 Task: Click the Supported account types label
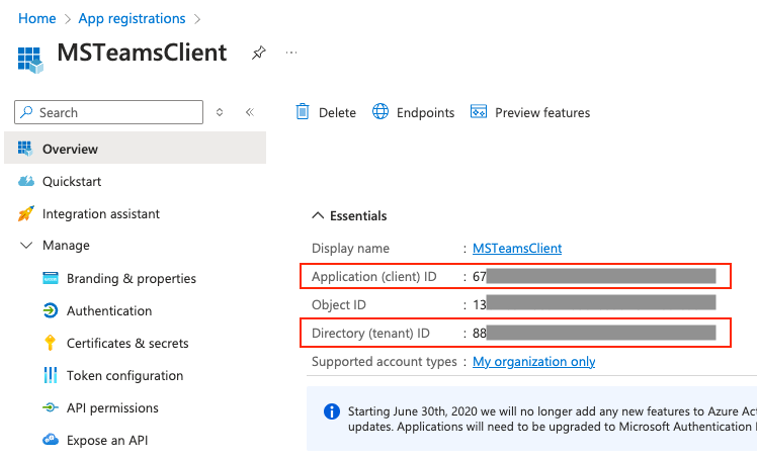point(384,362)
